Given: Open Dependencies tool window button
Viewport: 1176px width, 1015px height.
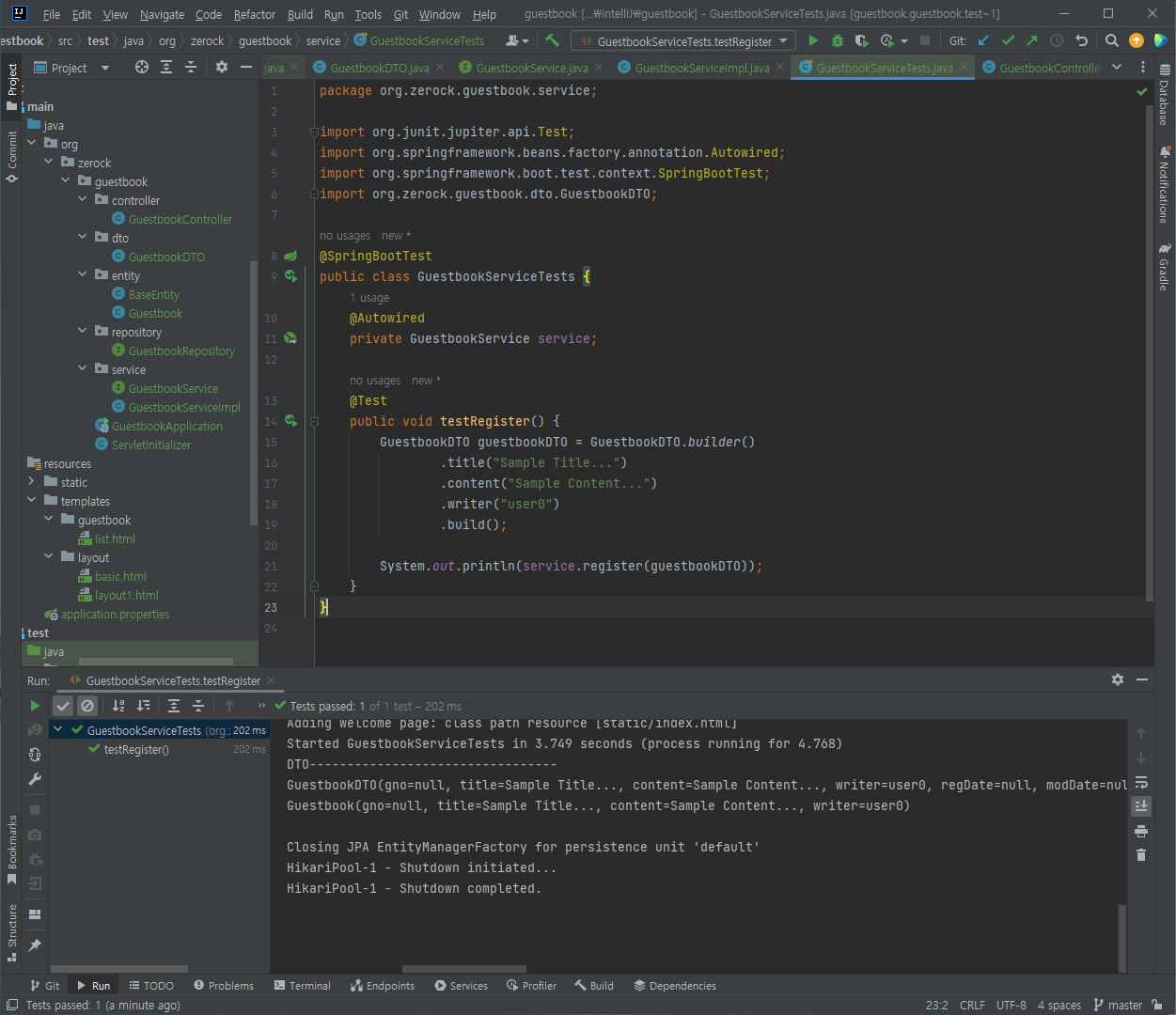Looking at the screenshot, I should coord(675,986).
